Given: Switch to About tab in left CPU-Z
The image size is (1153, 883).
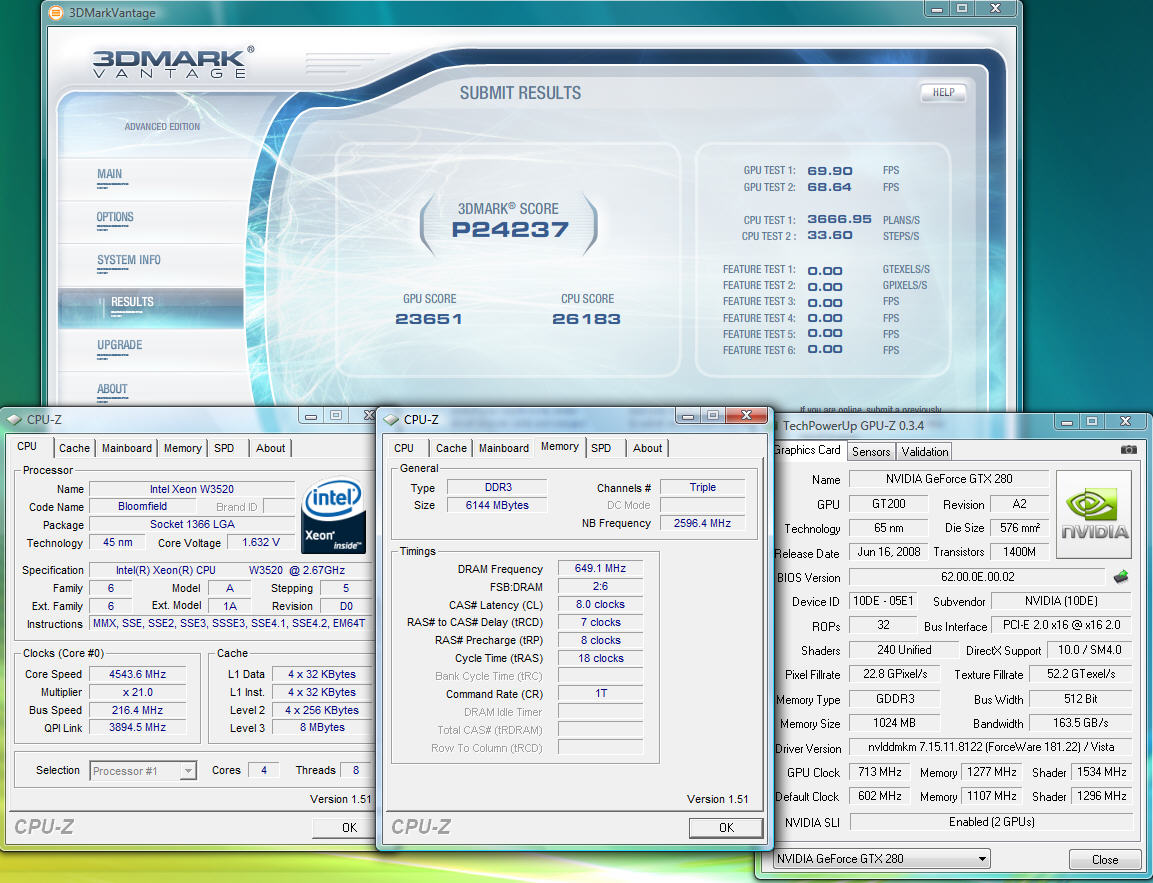Looking at the screenshot, I should coord(271,448).
